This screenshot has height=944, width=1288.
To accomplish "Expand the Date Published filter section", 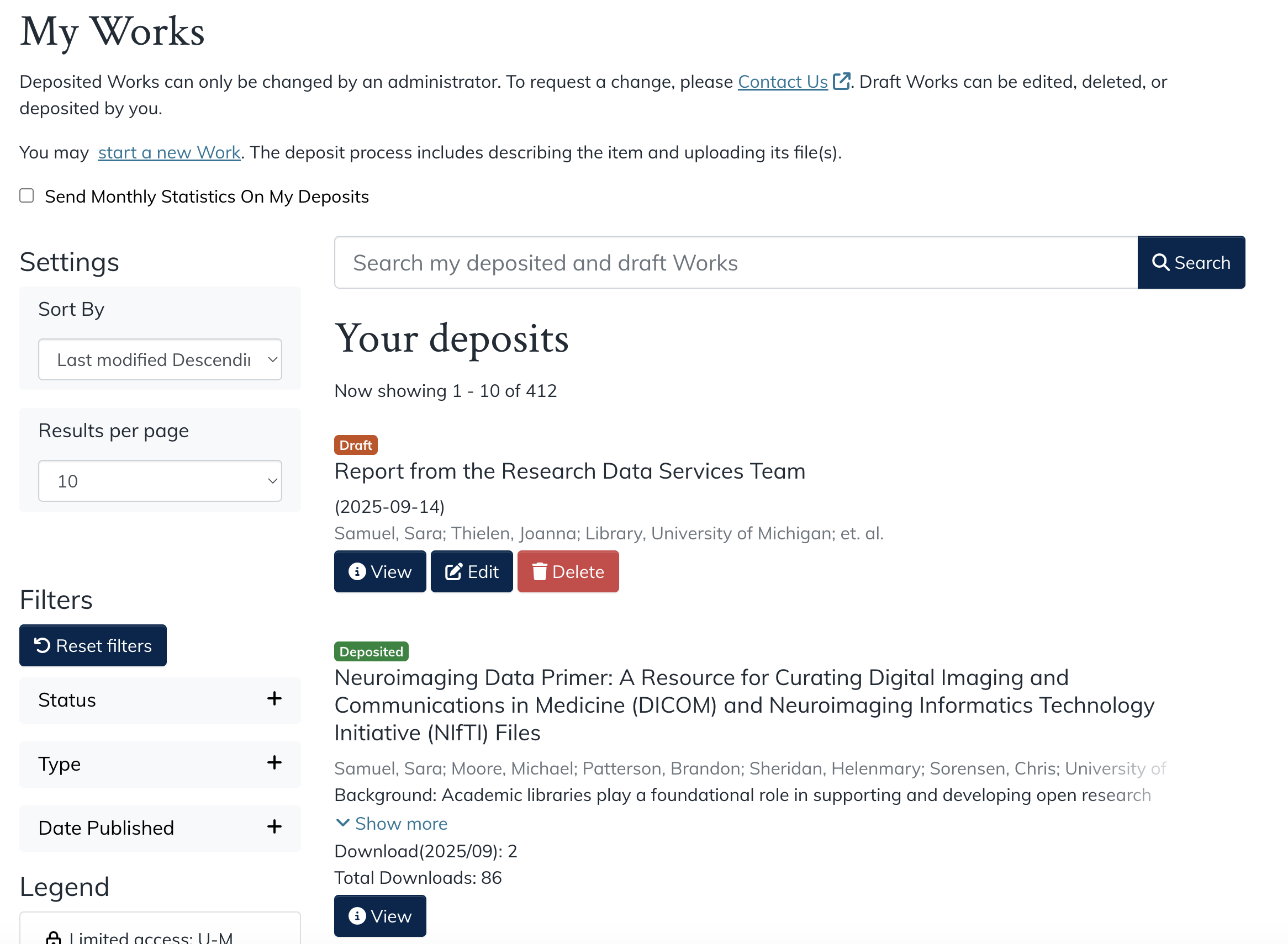I will click(x=275, y=828).
